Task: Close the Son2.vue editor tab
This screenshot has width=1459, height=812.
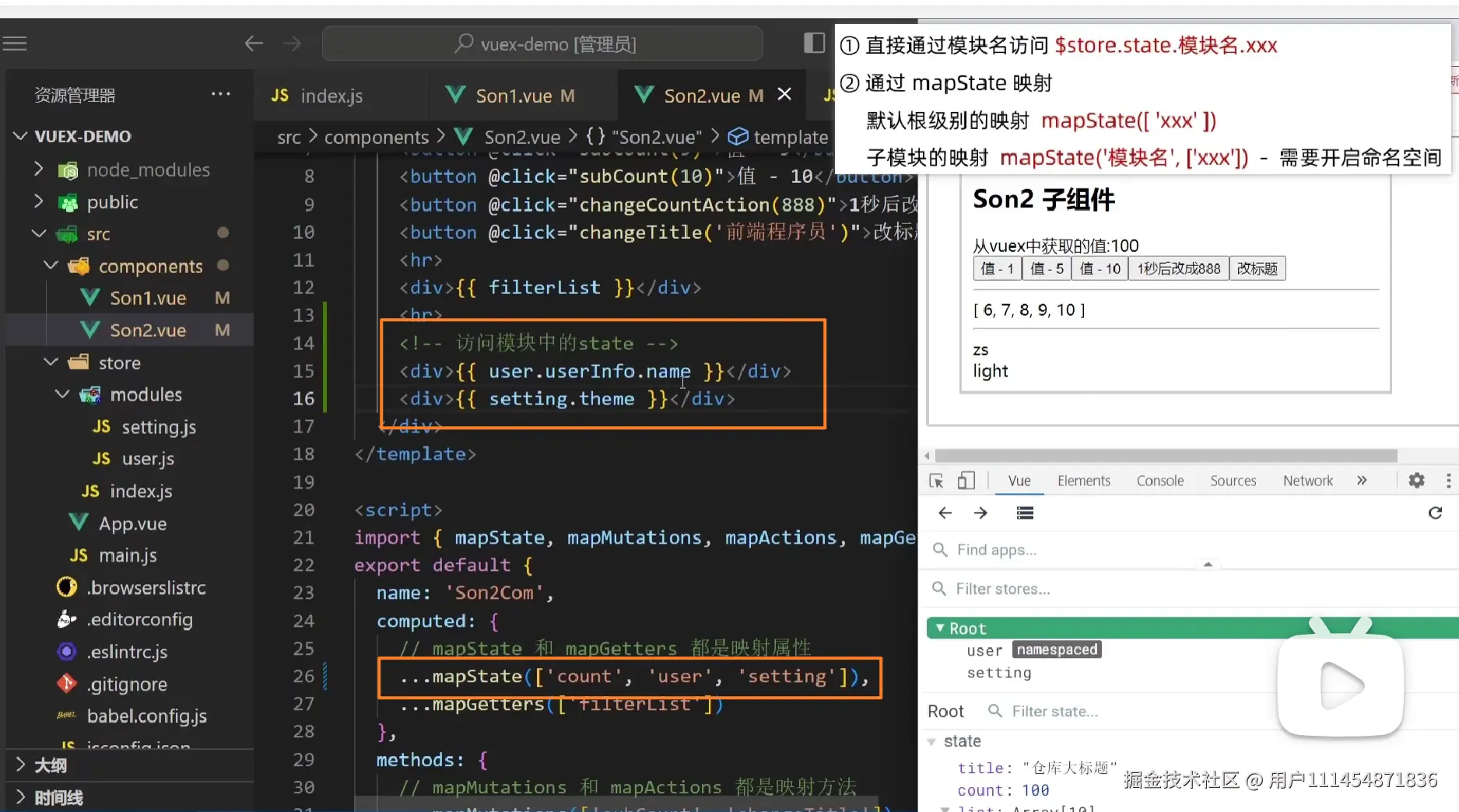Action: [784, 94]
